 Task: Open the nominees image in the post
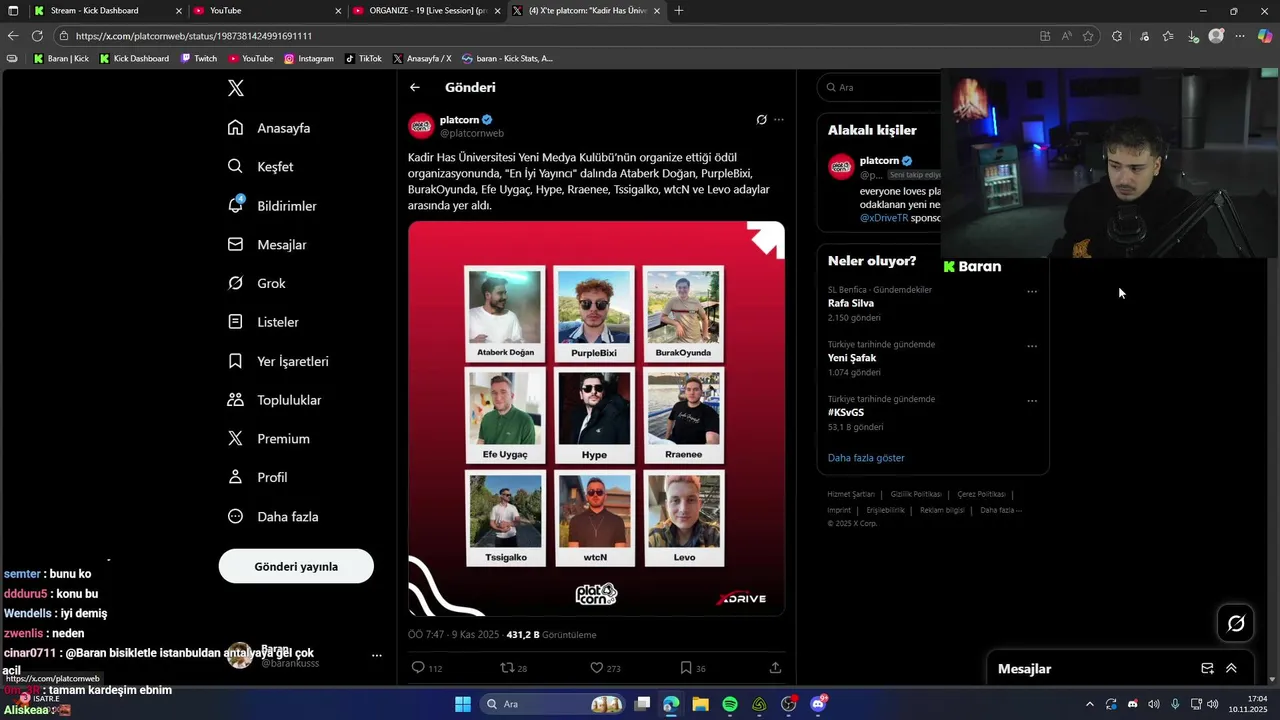[x=596, y=418]
